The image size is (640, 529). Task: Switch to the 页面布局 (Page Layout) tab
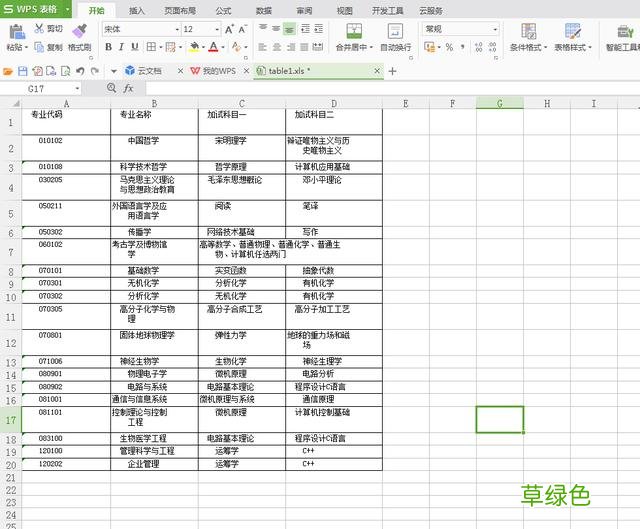180,11
